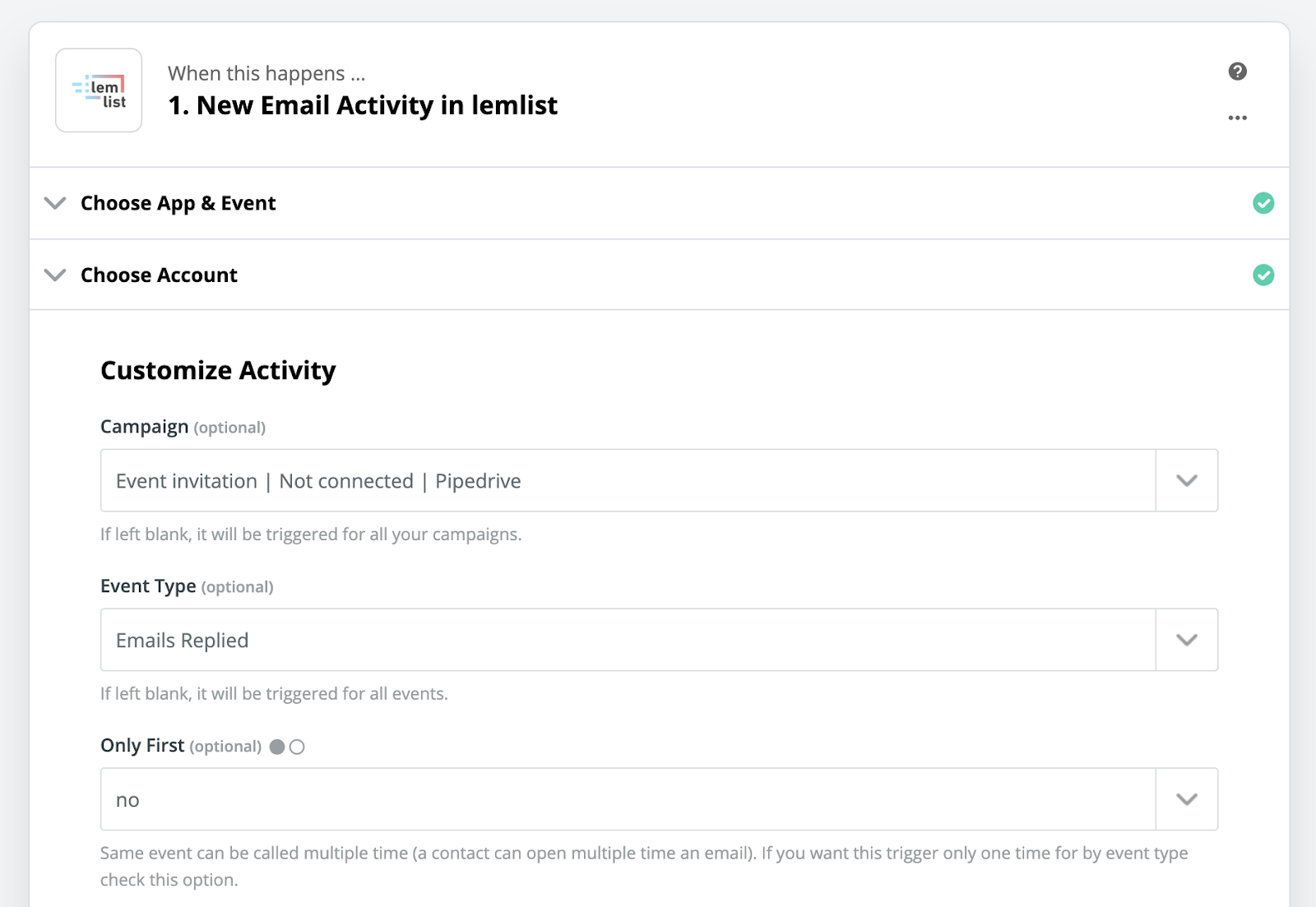This screenshot has width=1316, height=907.
Task: Click the Campaign (optional) label
Action: (x=183, y=427)
